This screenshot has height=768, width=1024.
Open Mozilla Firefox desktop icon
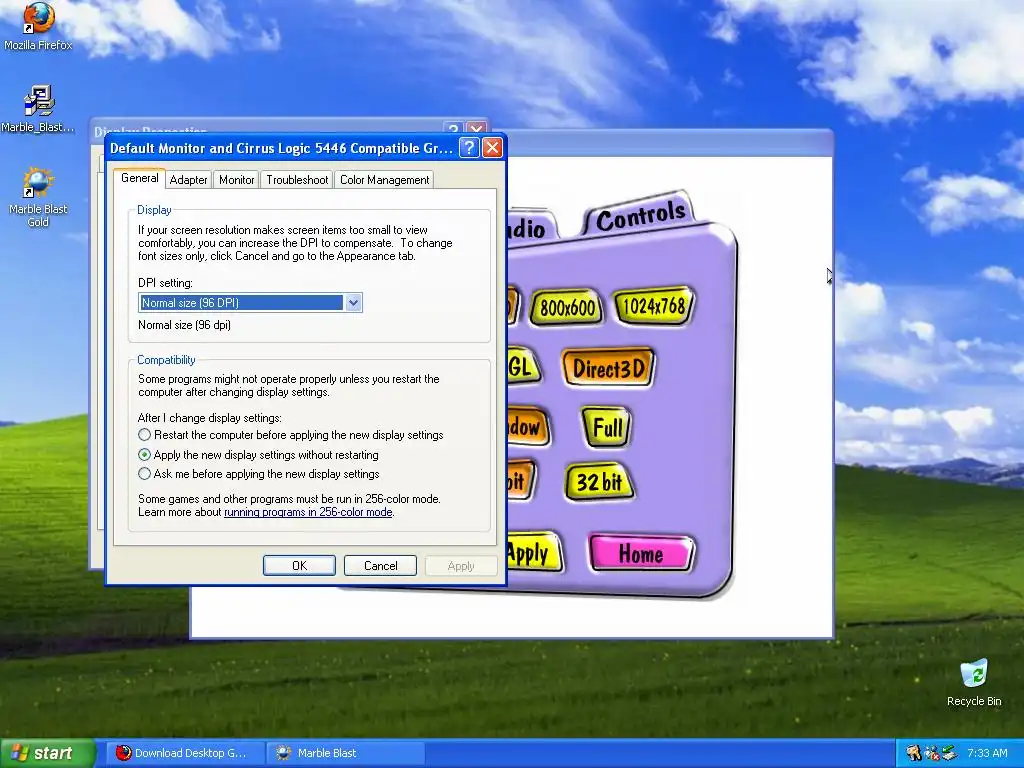(38, 26)
